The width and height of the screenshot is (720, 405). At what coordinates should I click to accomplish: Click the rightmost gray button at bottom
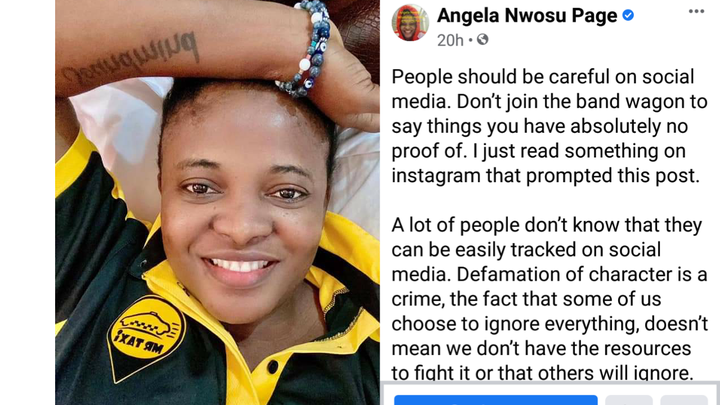684,399
